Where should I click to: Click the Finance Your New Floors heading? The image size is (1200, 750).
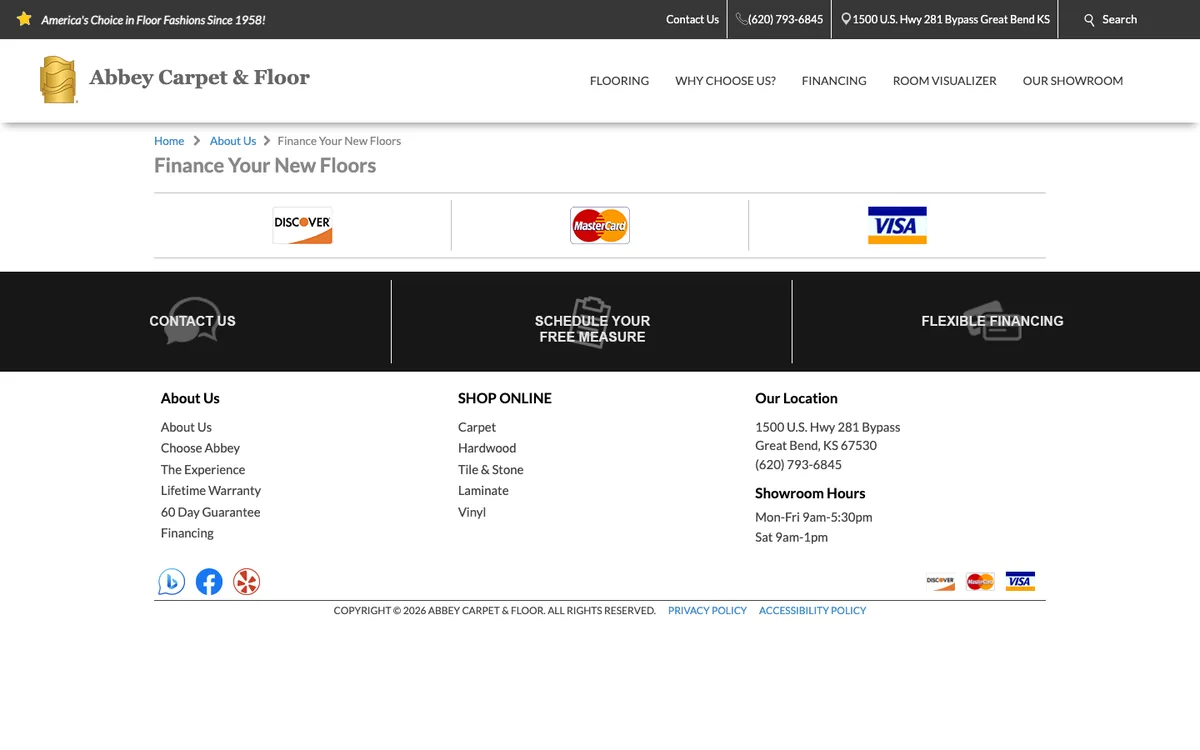point(265,166)
